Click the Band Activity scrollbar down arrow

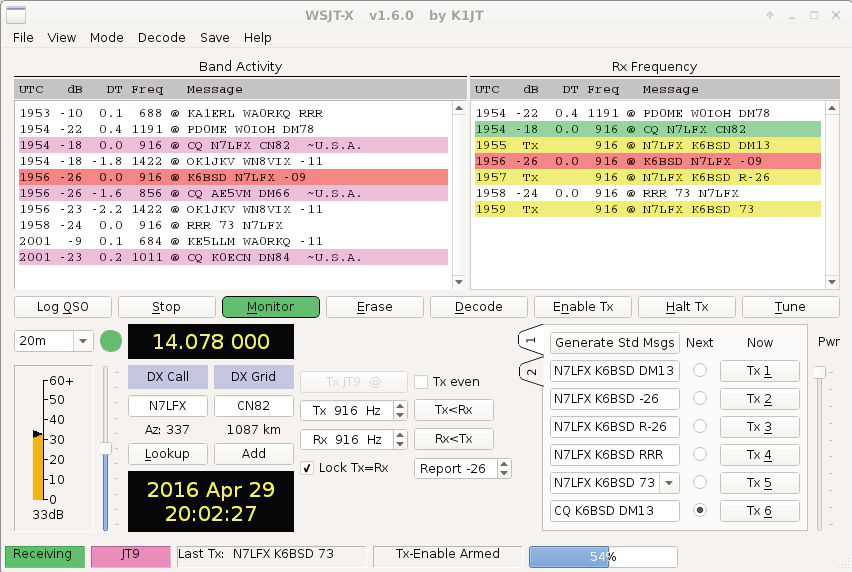point(459,282)
